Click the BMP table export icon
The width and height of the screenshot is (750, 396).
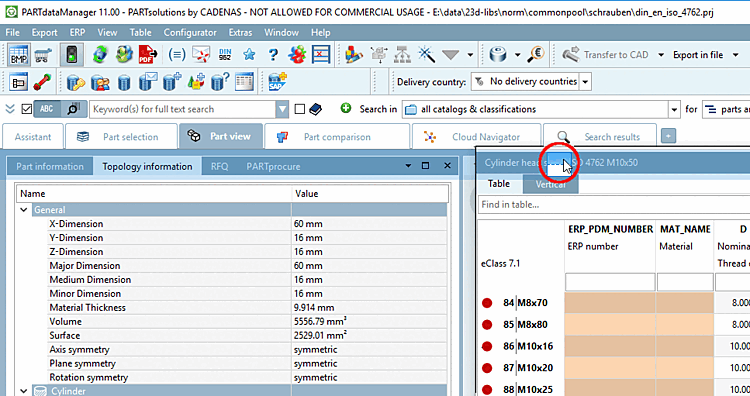pos(19,55)
